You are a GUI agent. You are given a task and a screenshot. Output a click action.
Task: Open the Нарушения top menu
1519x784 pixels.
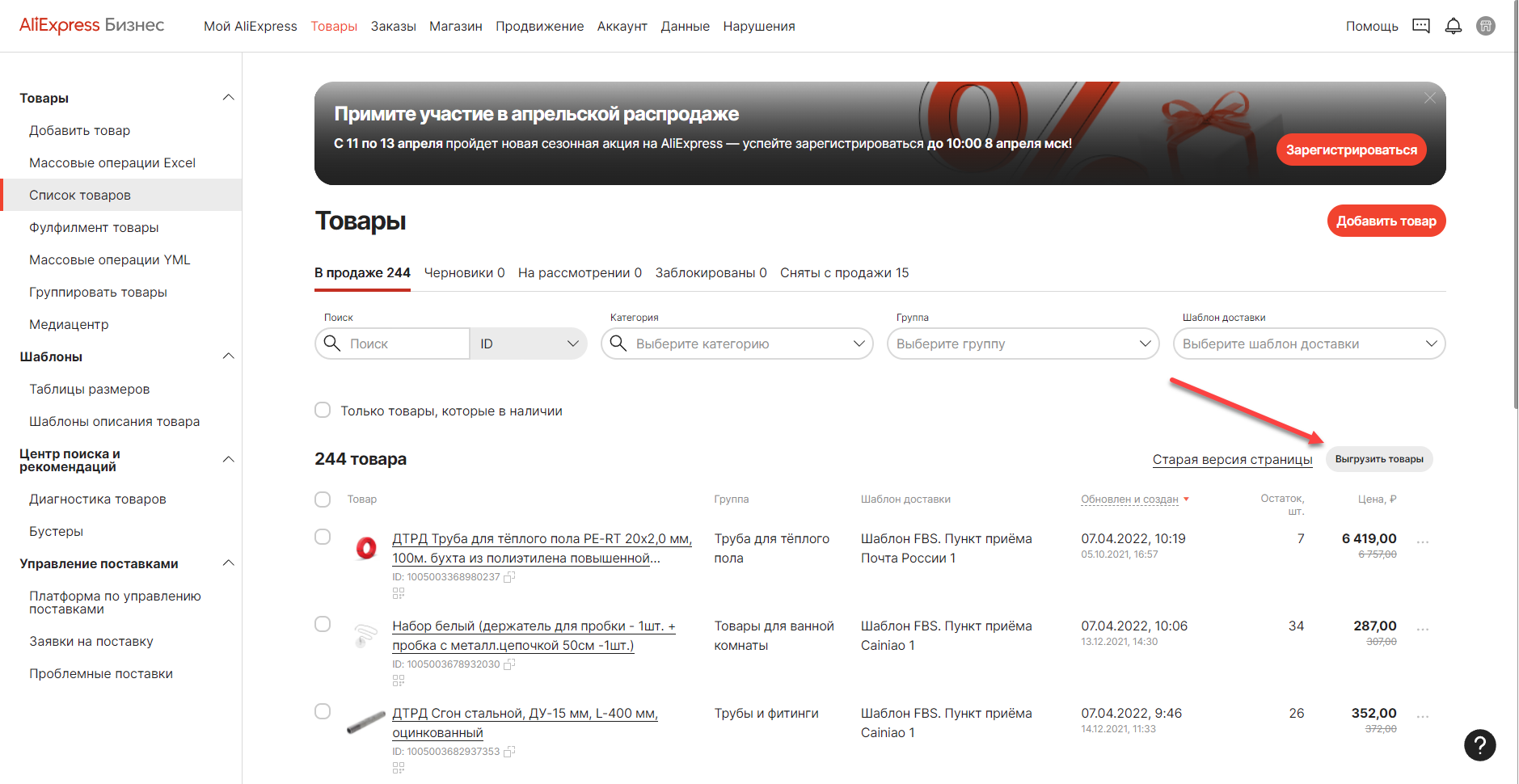pos(759,26)
